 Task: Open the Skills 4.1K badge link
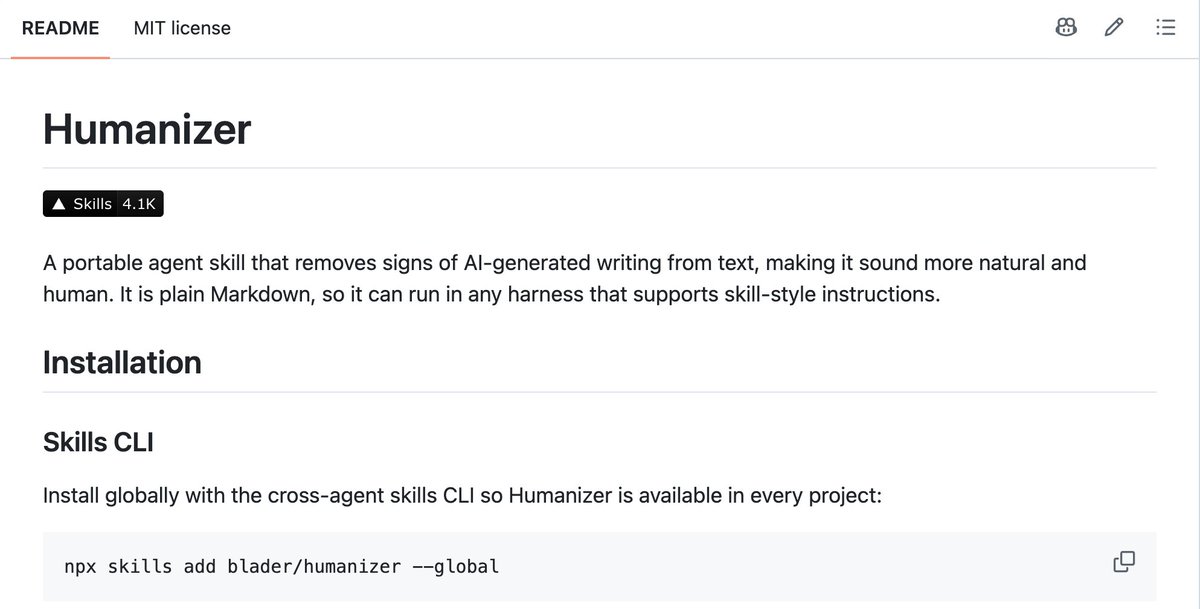point(103,204)
